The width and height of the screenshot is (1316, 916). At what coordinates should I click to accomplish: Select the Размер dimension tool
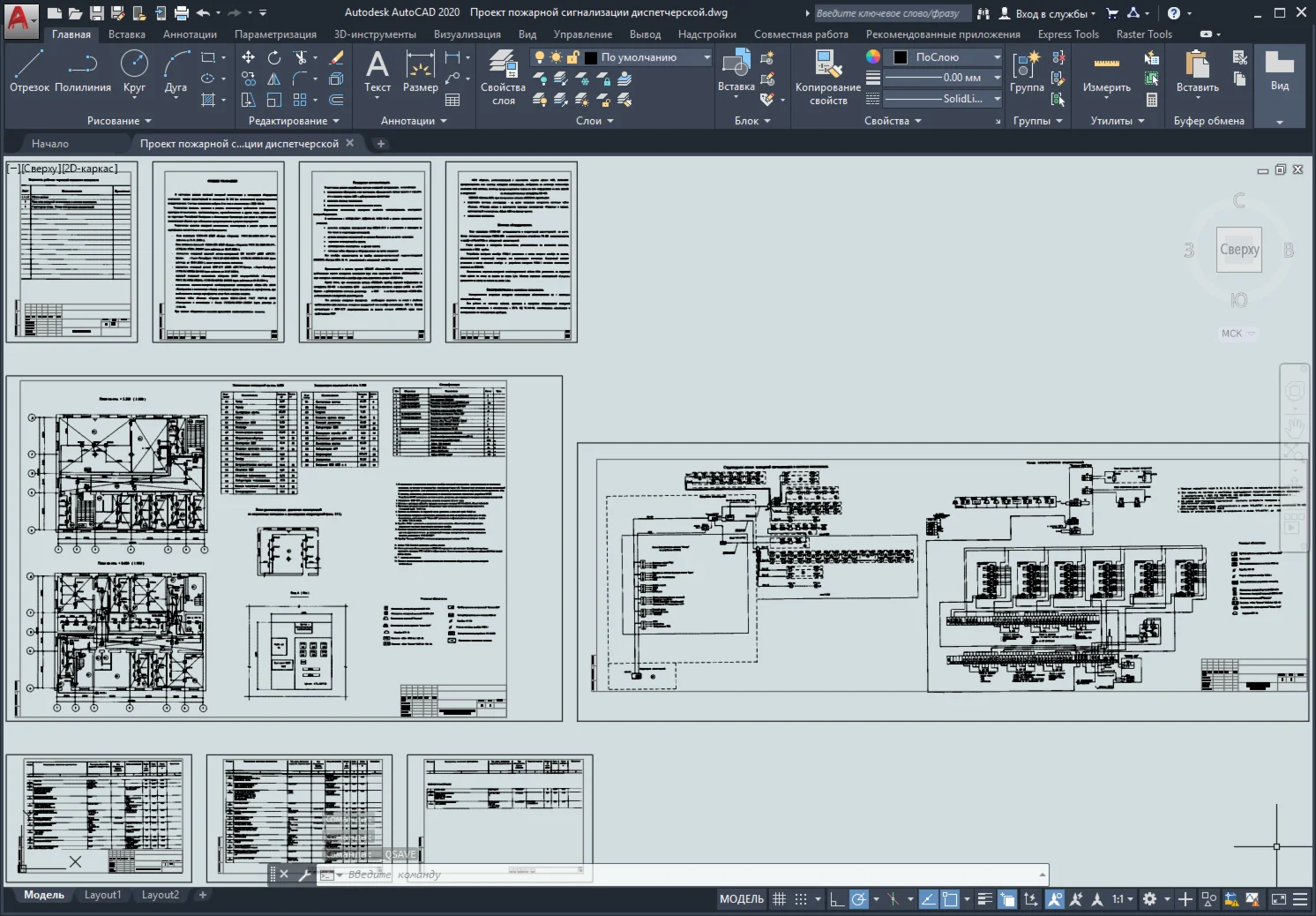click(x=421, y=71)
